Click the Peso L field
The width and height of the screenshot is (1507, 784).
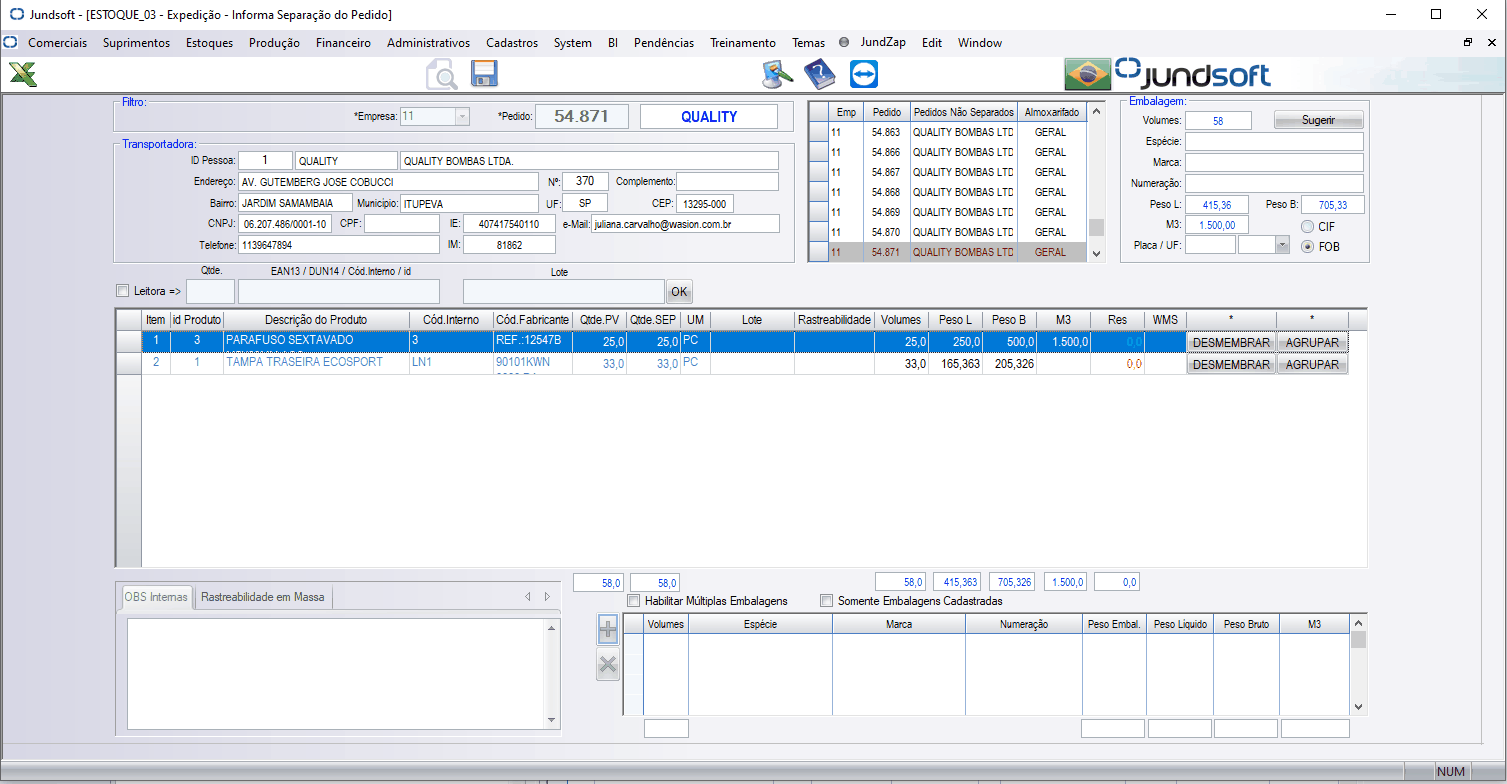(1217, 204)
